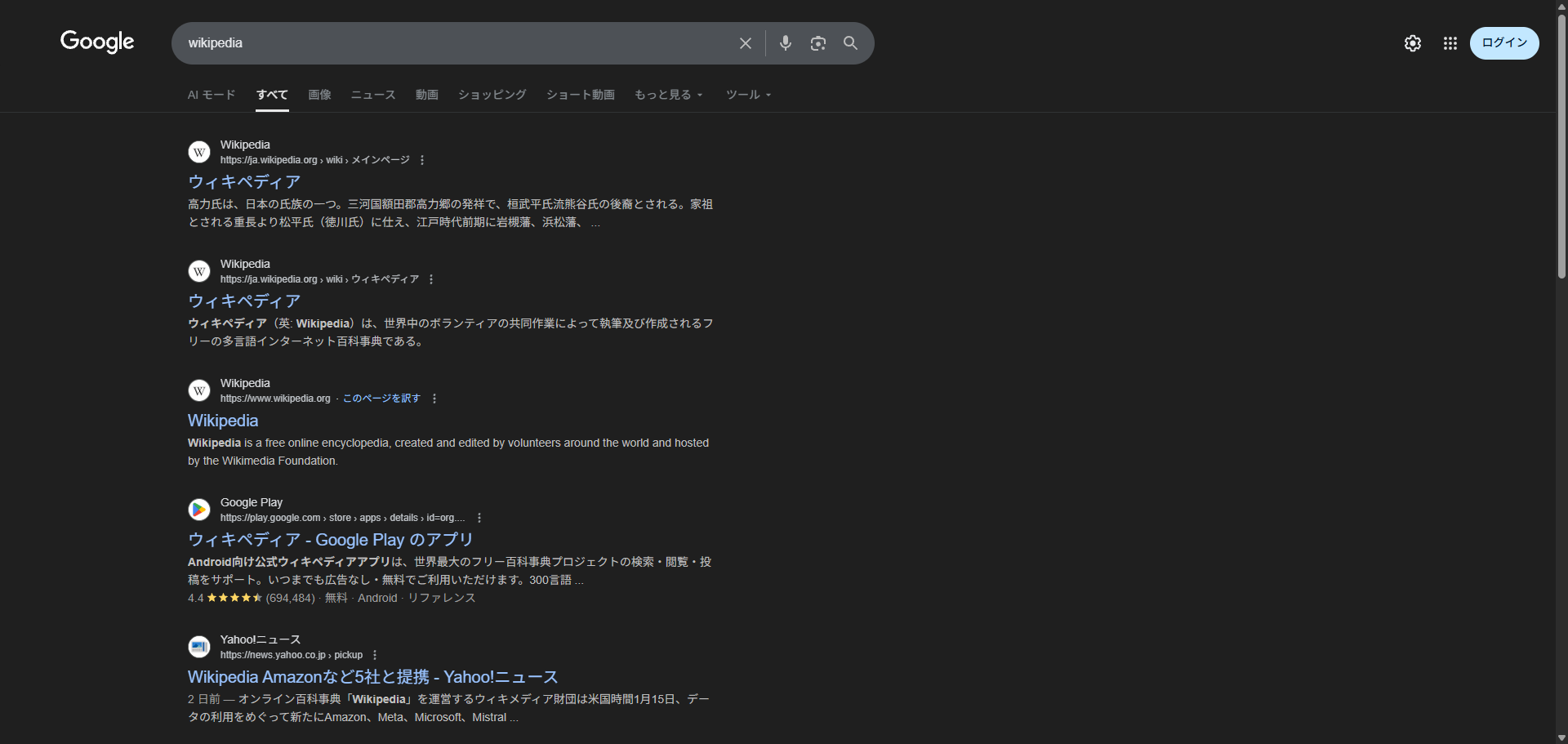Click the ログイン button
Image resolution: width=1568 pixels, height=744 pixels.
(x=1503, y=43)
